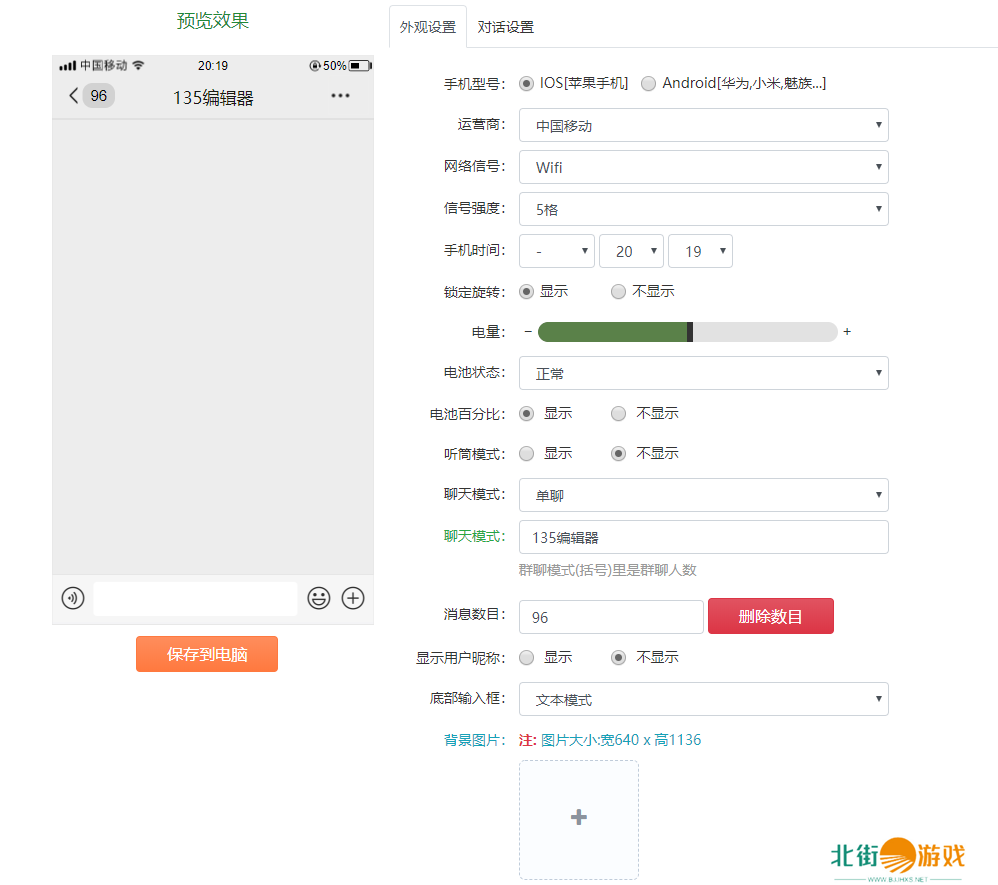
Task: Click the plus icon to upload background image
Action: pyautogui.click(x=578, y=818)
